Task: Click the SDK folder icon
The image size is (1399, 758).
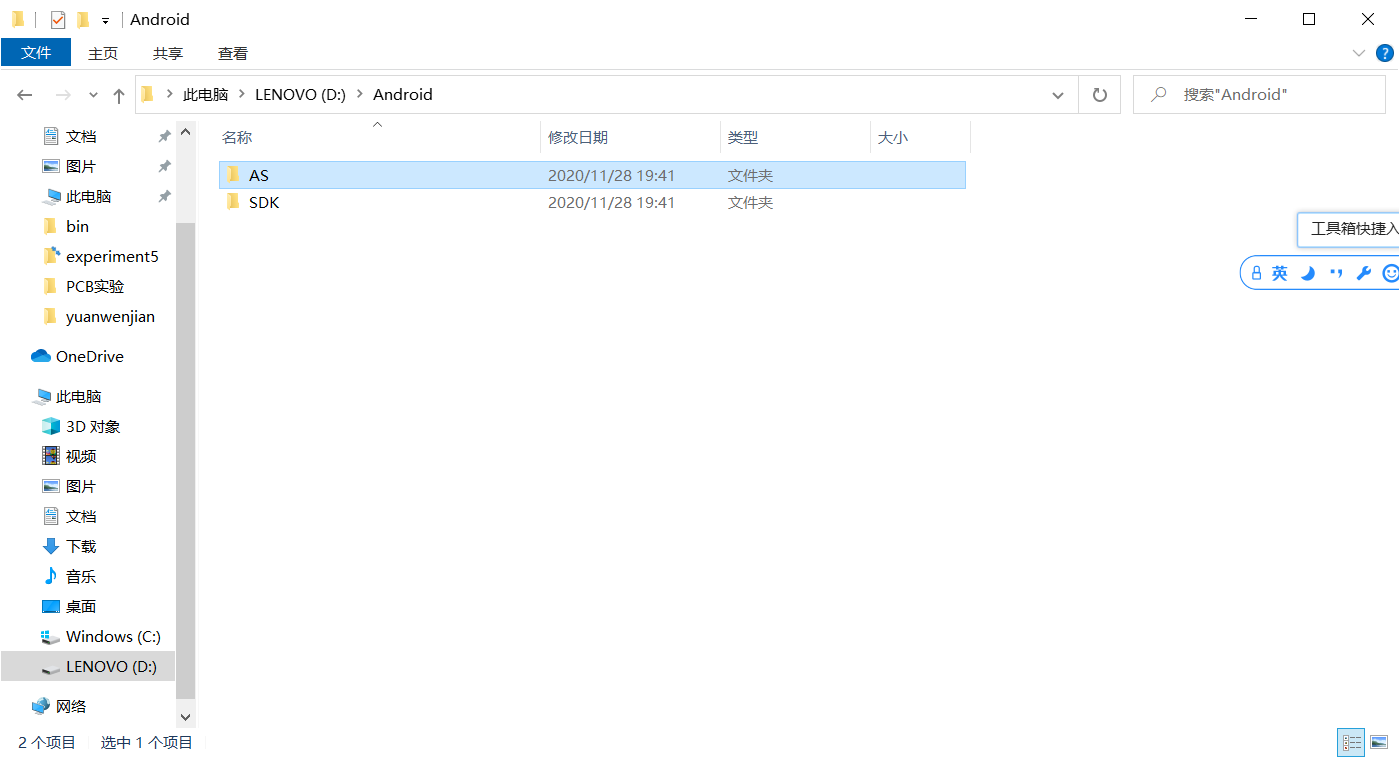Action: coord(233,202)
